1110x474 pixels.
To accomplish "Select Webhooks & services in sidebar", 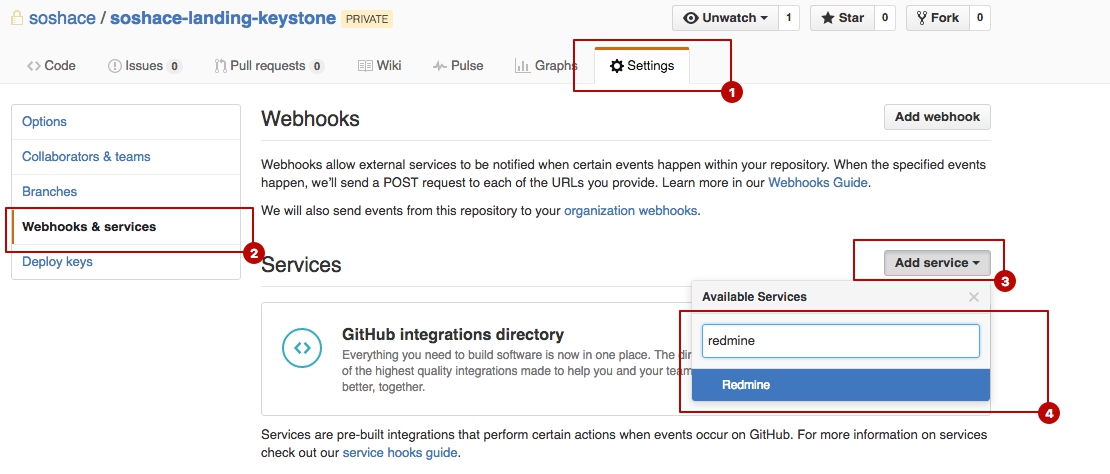I will point(126,226).
